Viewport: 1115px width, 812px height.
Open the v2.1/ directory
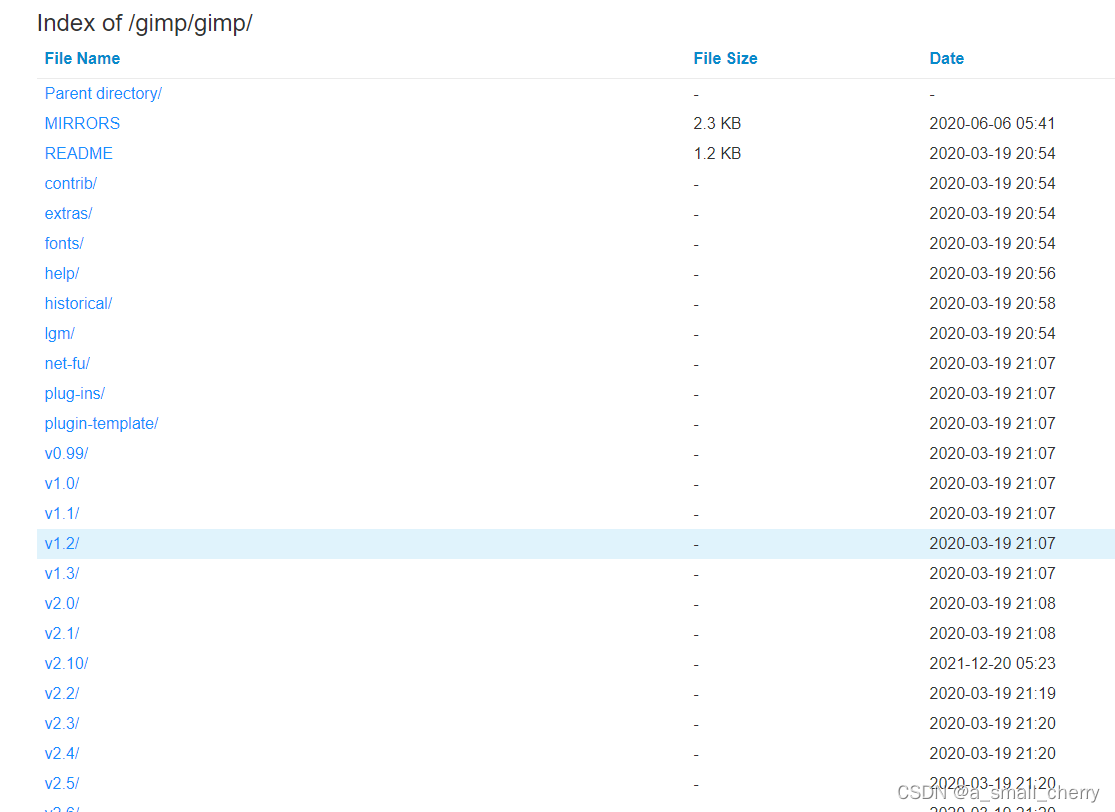[62, 634]
